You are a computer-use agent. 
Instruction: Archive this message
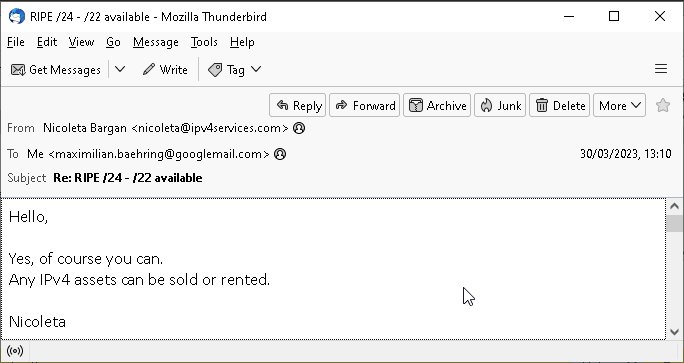click(437, 105)
